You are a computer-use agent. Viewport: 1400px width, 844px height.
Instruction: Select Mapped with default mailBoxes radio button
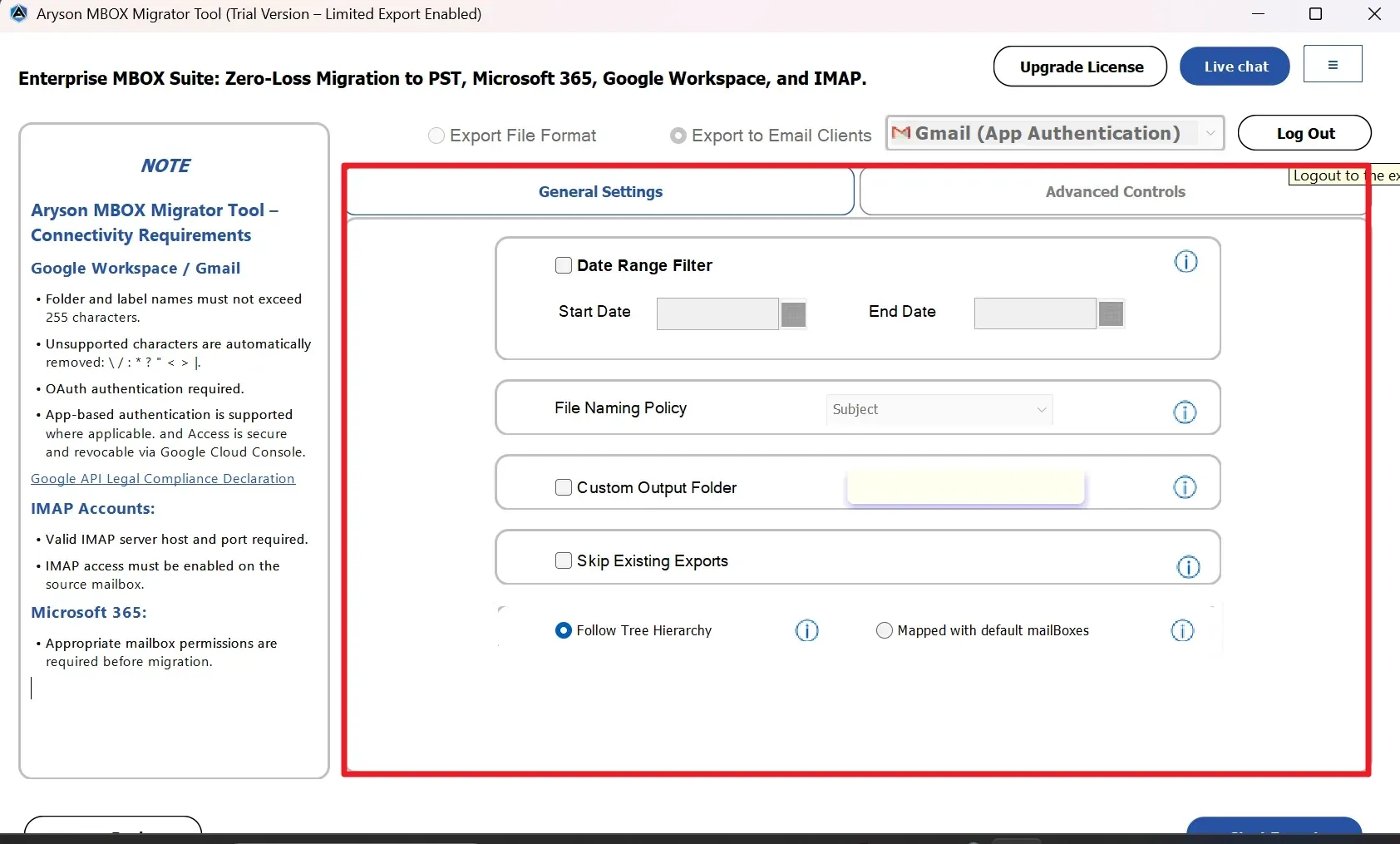point(884,630)
